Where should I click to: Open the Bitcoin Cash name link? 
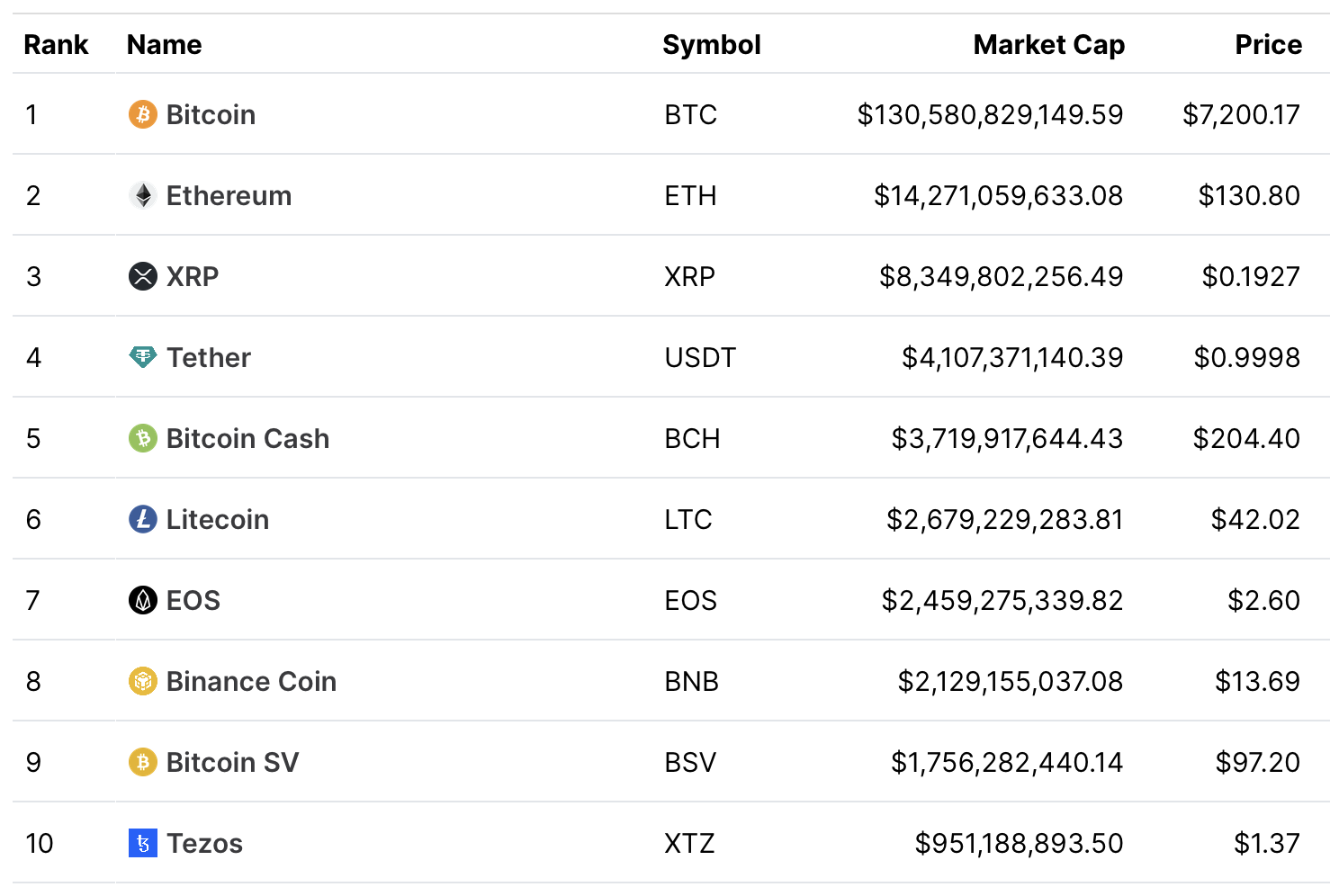click(x=247, y=438)
